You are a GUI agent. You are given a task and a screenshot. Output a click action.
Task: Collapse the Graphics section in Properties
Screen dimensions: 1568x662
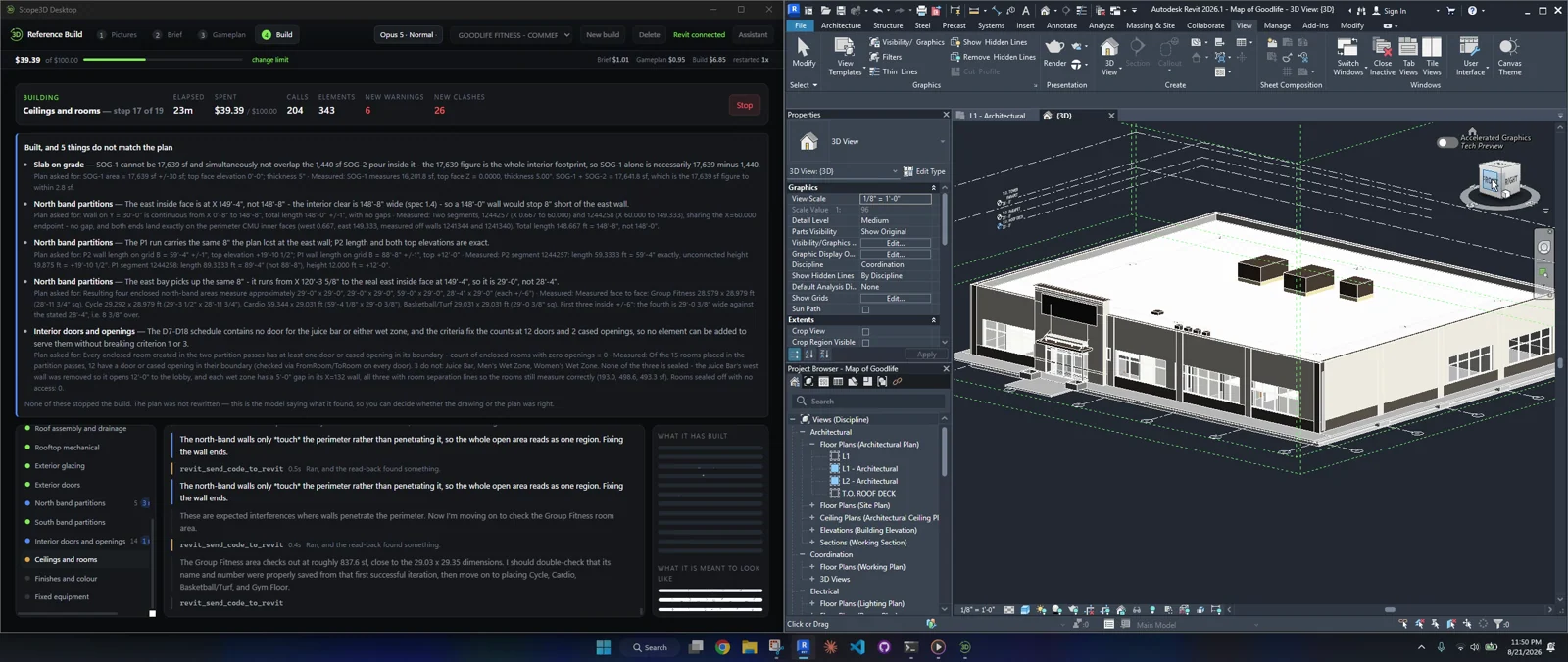coord(933,187)
